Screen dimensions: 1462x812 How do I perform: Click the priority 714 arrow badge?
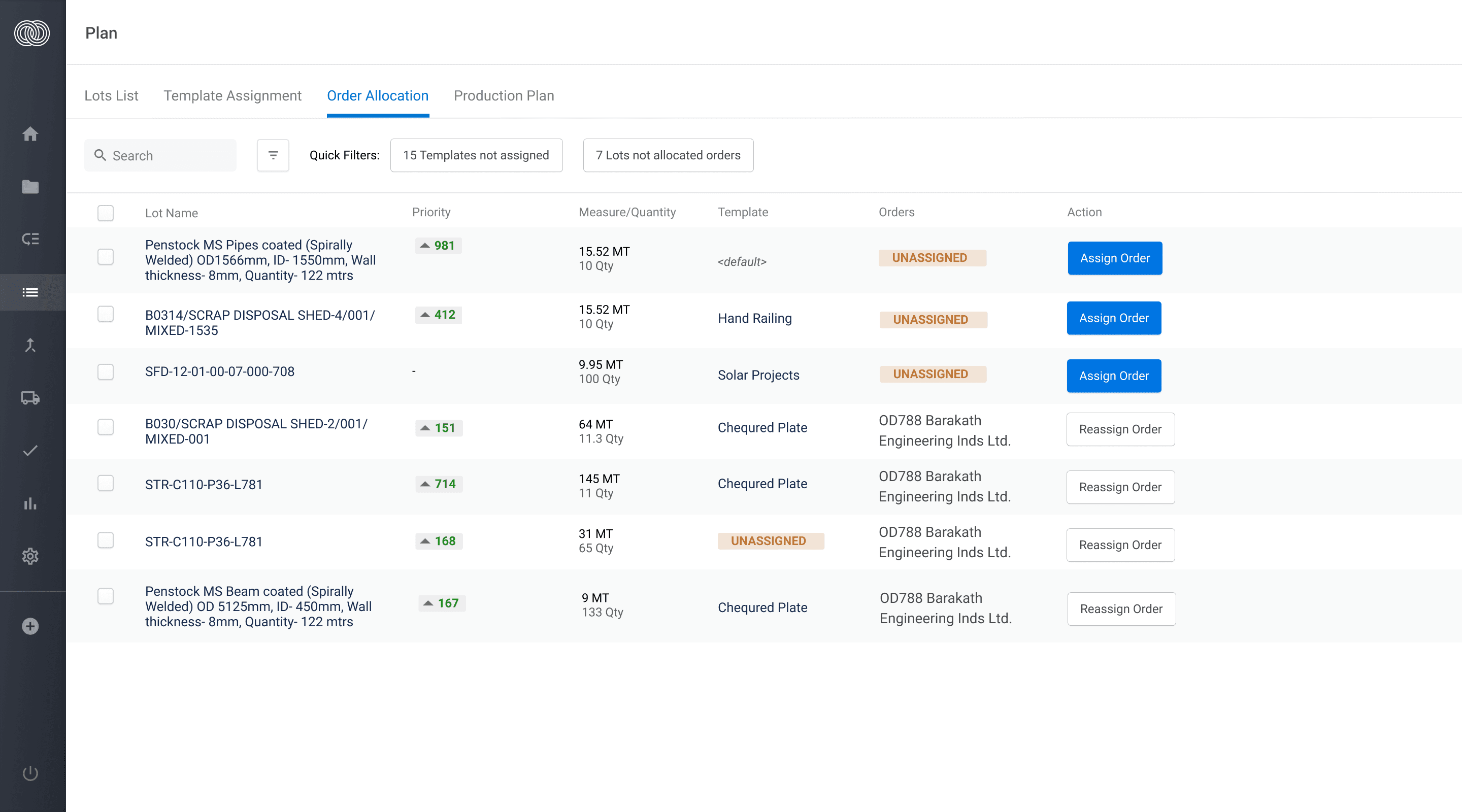[x=439, y=484]
